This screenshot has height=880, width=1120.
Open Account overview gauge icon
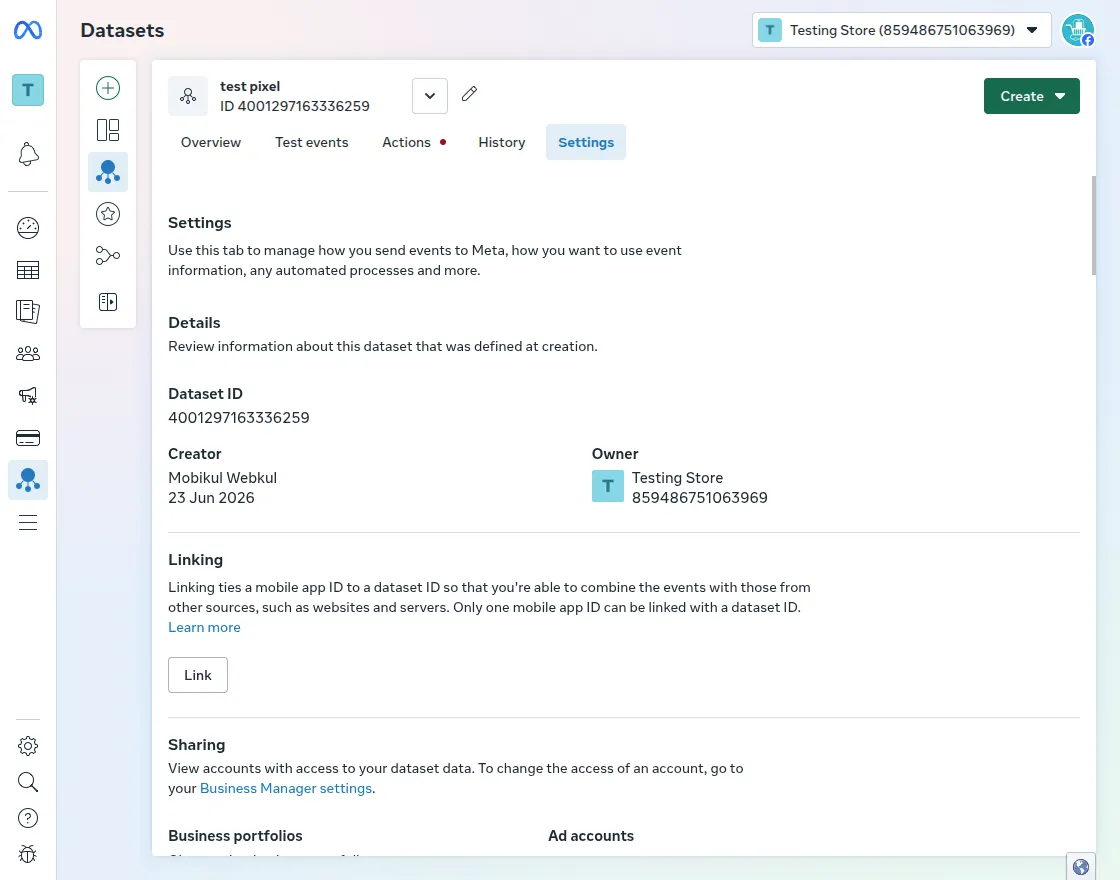28,228
